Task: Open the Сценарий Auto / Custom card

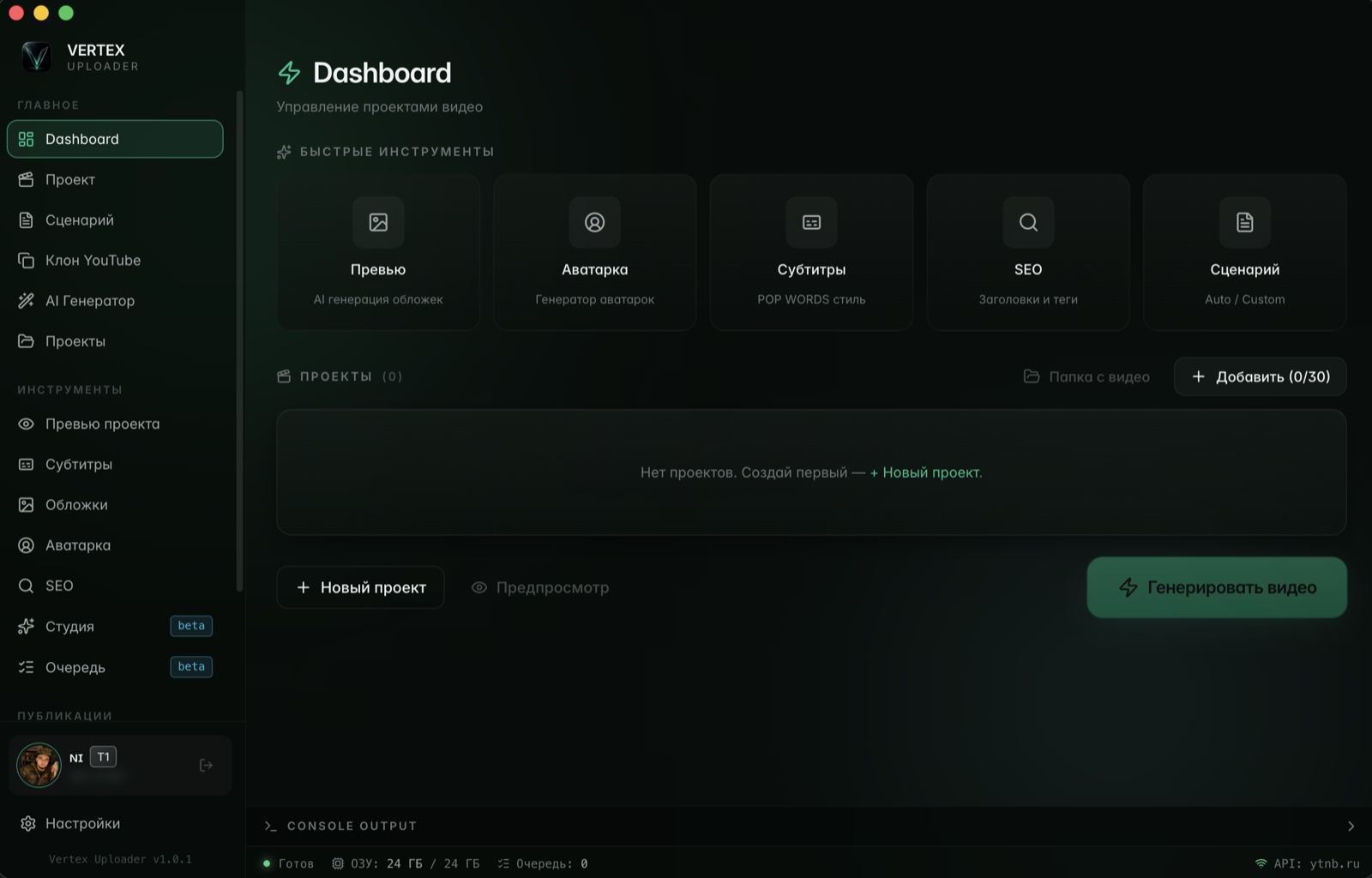Action: [1244, 252]
